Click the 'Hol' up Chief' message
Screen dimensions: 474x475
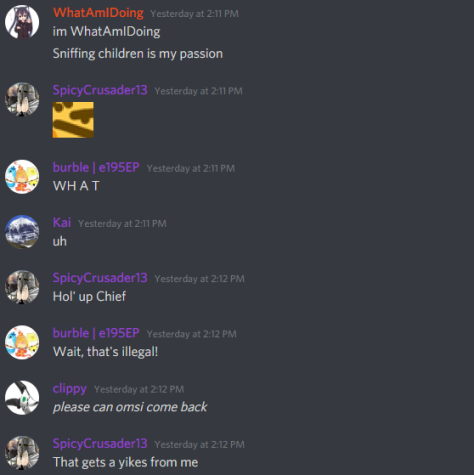(89, 296)
